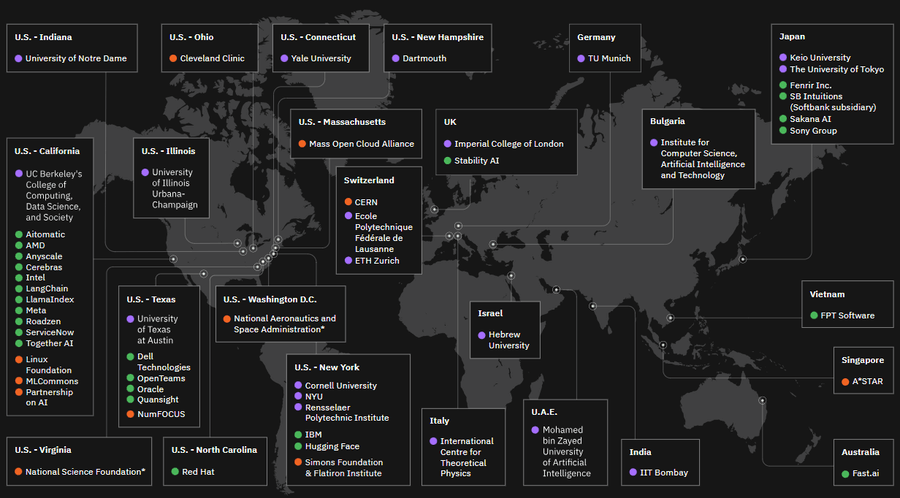Click the purple dot beside Yale University

coord(285,59)
